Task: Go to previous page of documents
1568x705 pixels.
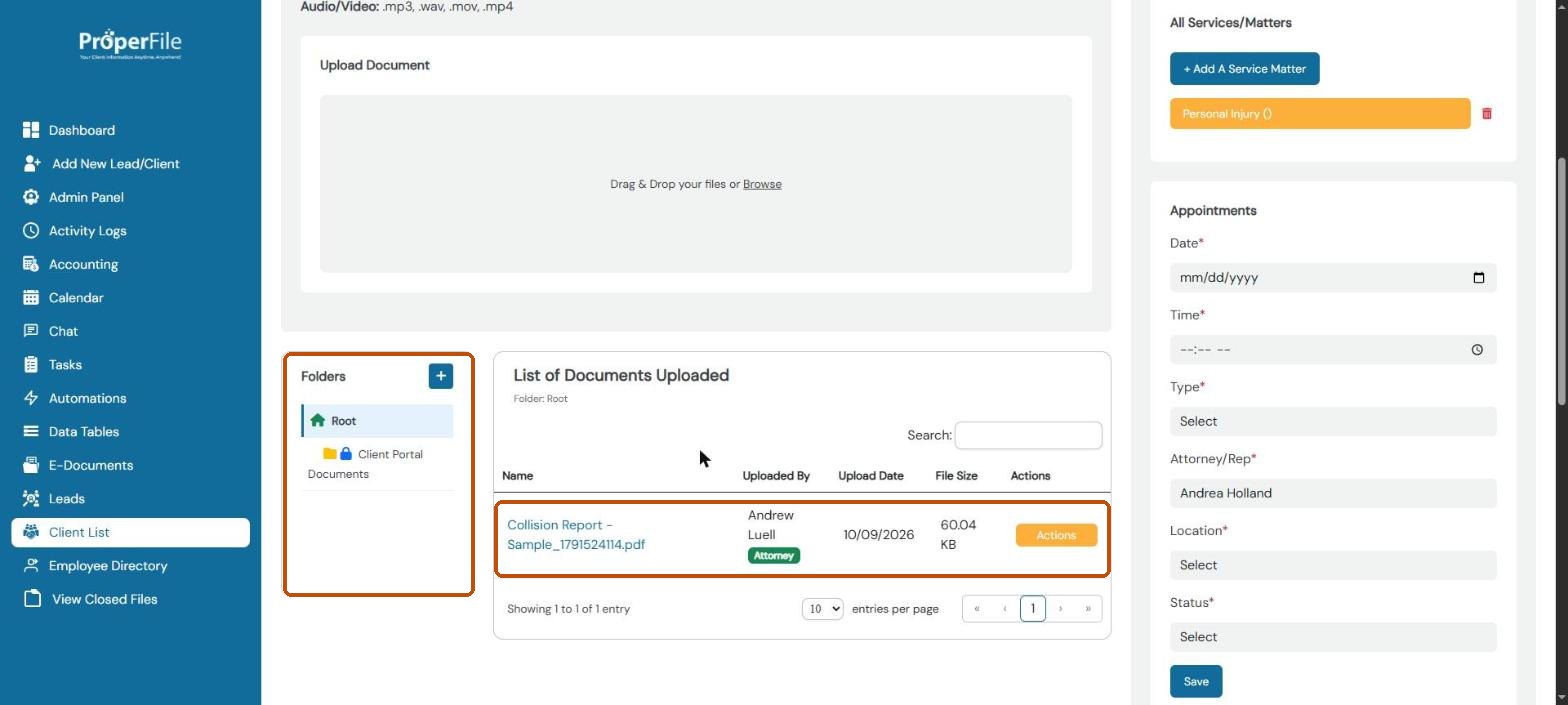Action: (x=1005, y=608)
